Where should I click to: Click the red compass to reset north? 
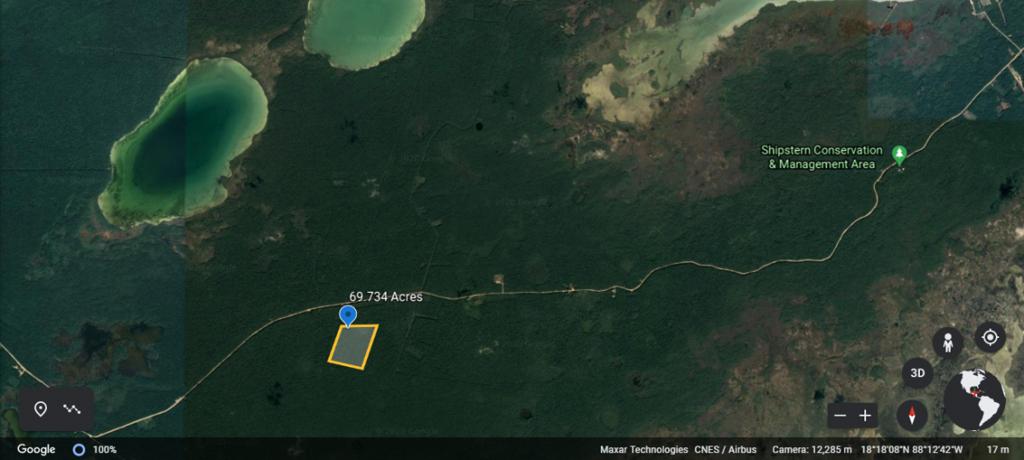click(x=912, y=416)
